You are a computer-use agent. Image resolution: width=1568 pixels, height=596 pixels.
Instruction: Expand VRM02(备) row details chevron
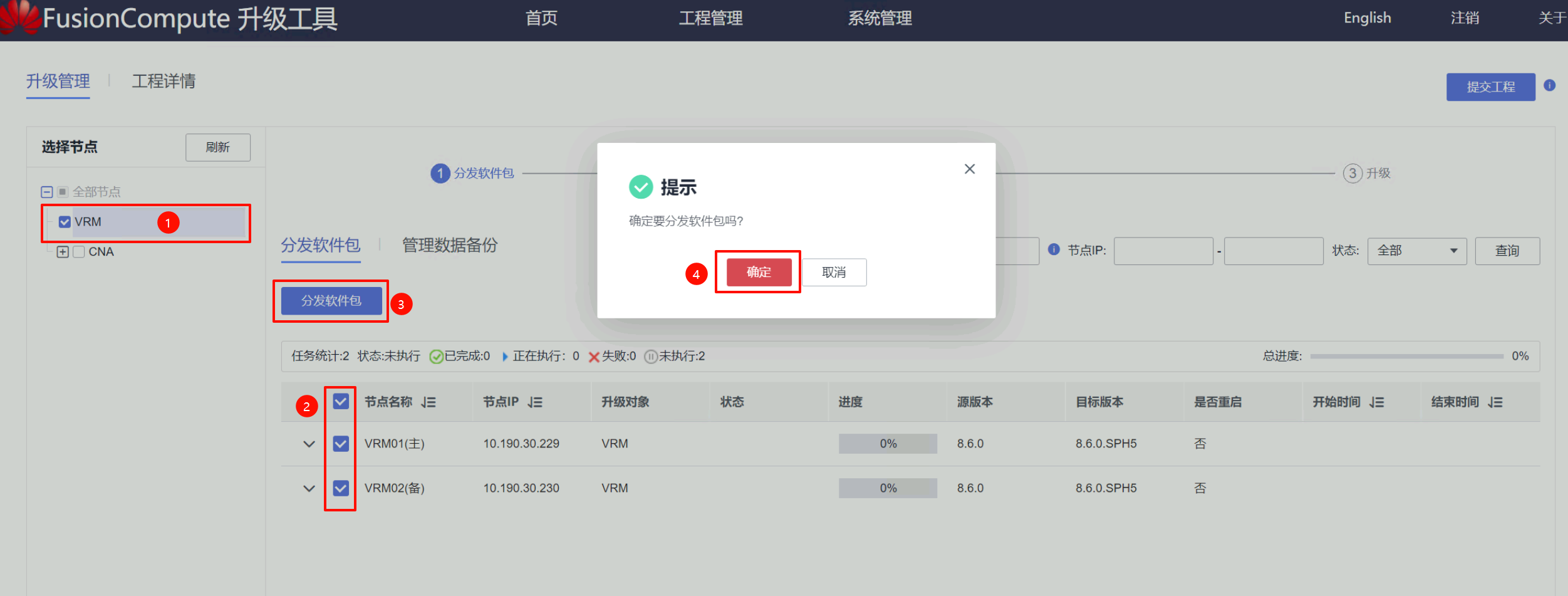coord(309,488)
